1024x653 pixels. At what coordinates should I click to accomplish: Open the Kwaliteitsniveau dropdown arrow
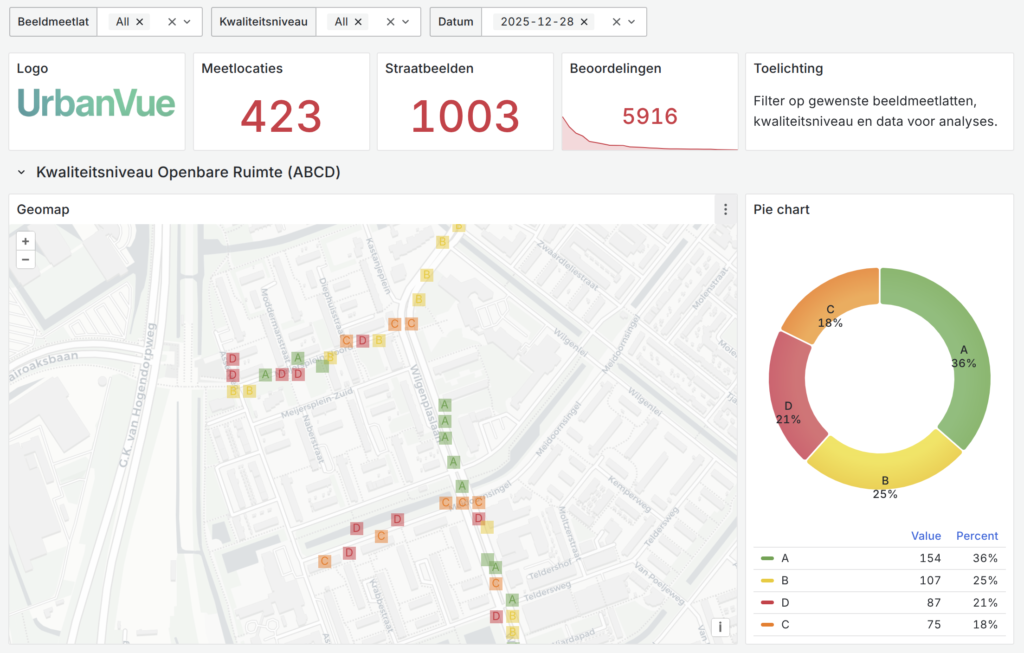[x=405, y=22]
